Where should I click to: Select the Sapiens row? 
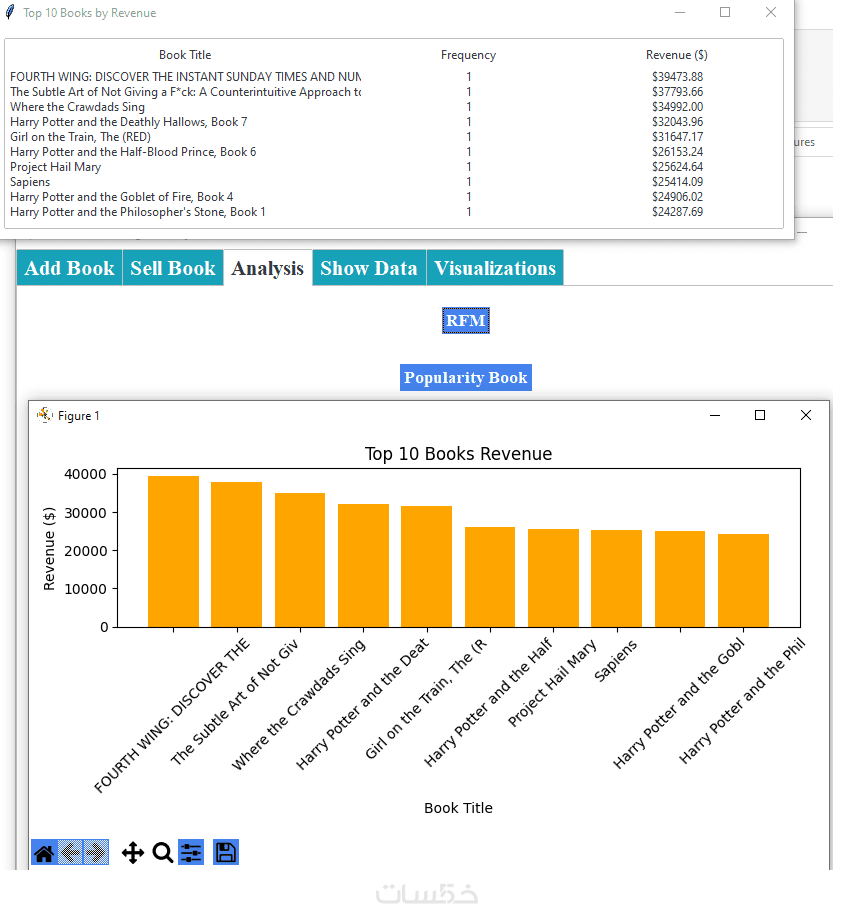[393, 182]
